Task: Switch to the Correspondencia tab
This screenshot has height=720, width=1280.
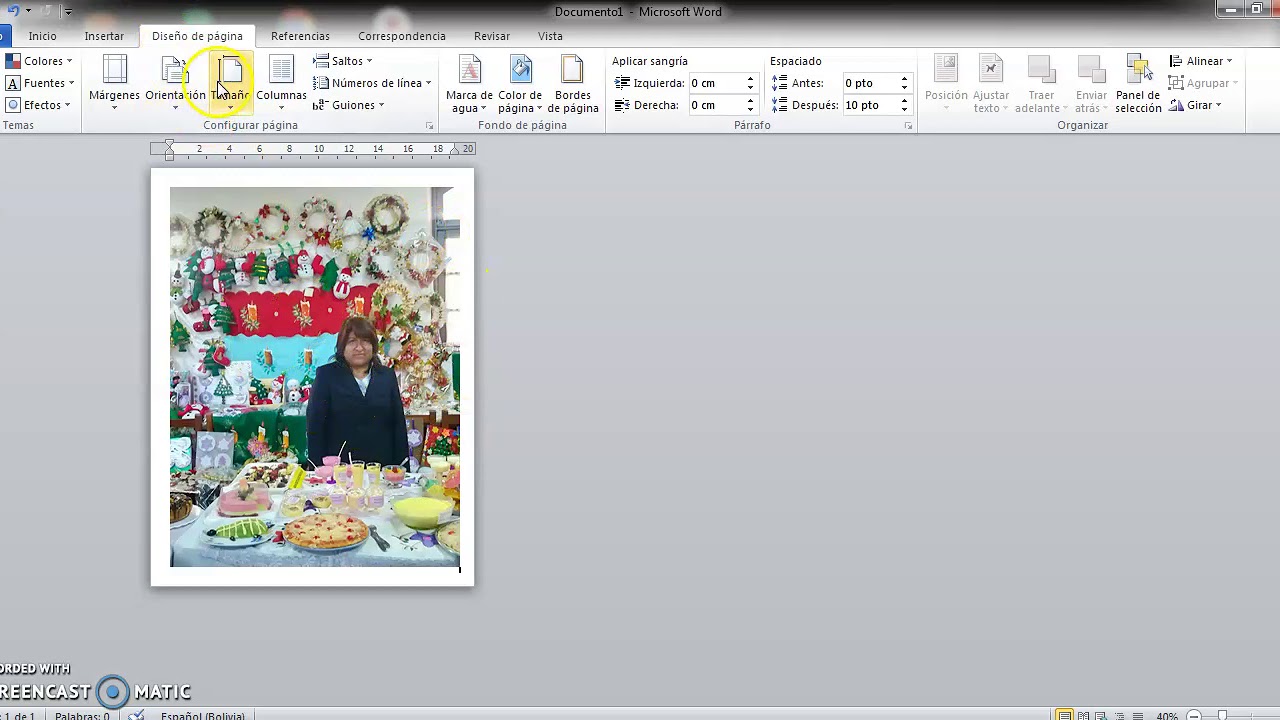Action: point(402,36)
